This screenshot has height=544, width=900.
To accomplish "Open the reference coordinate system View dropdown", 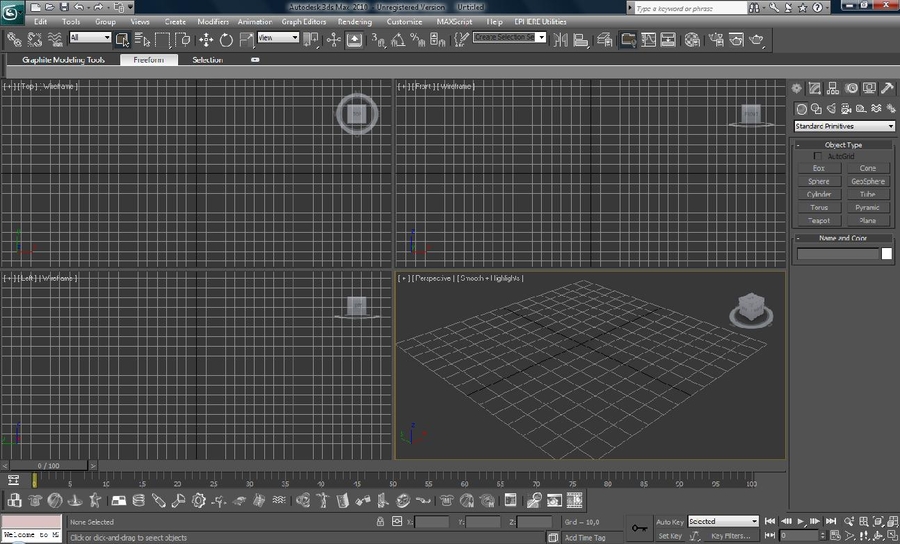I will (278, 38).
